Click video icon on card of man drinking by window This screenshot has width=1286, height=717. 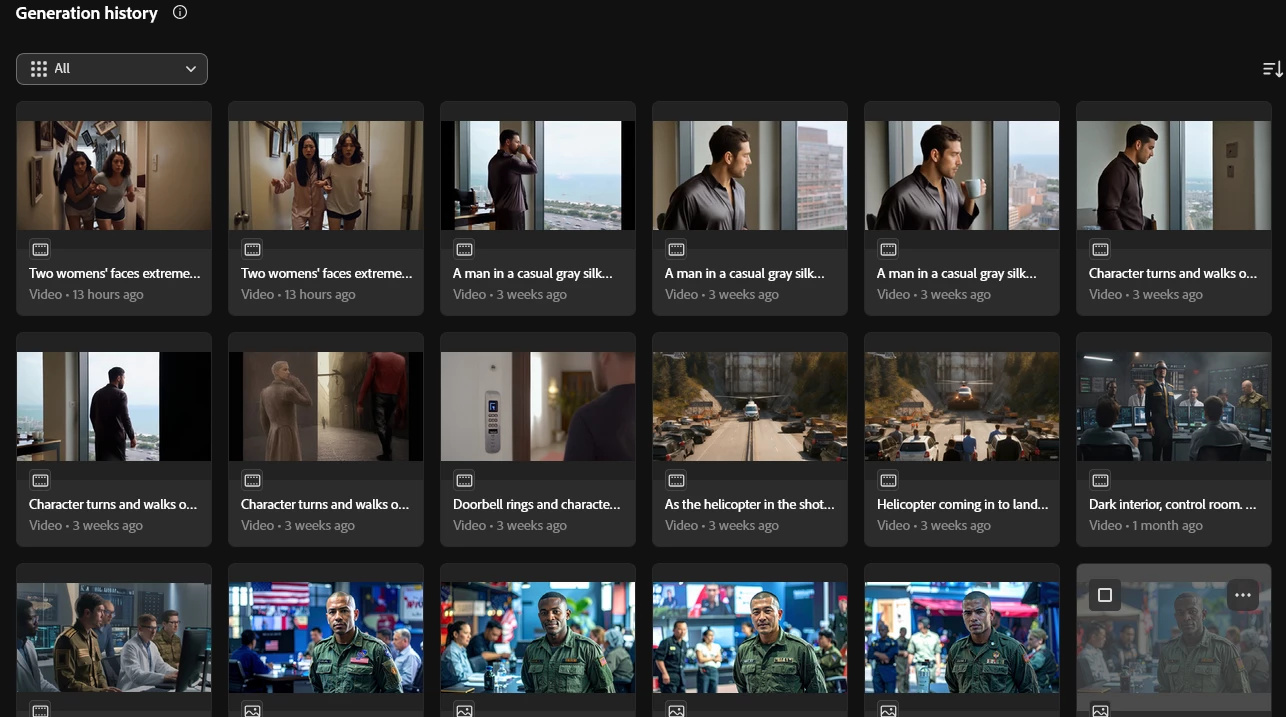click(464, 249)
